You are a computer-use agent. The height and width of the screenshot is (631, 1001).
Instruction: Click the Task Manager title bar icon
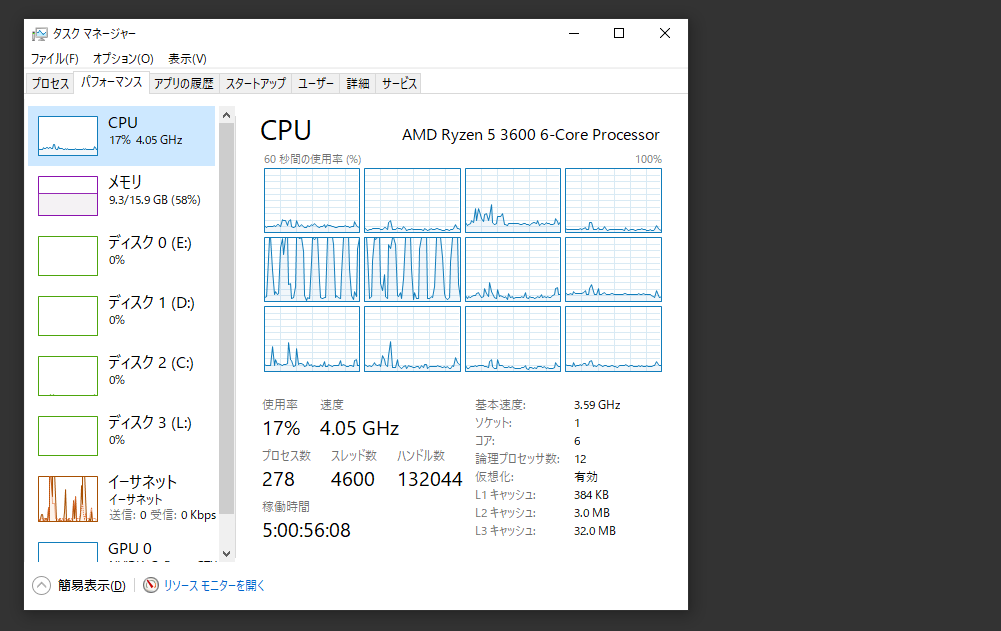[x=40, y=34]
